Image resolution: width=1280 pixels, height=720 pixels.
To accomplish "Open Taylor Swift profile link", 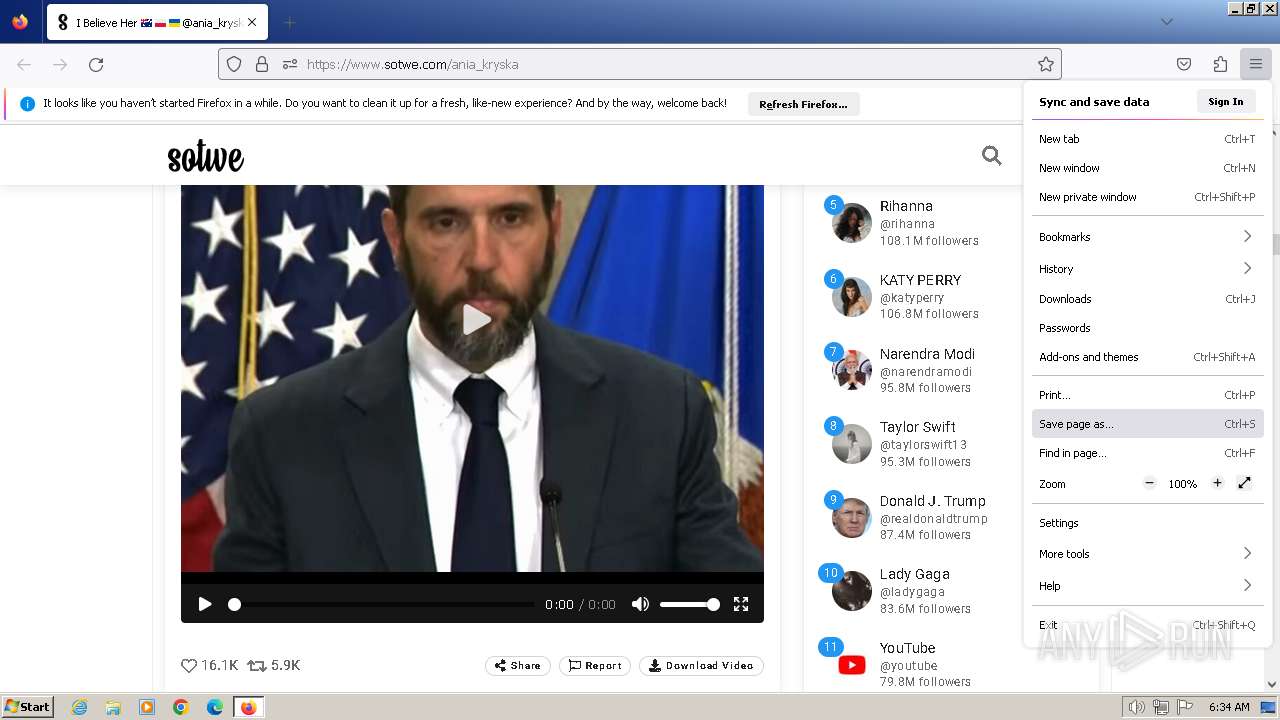I will 918,427.
